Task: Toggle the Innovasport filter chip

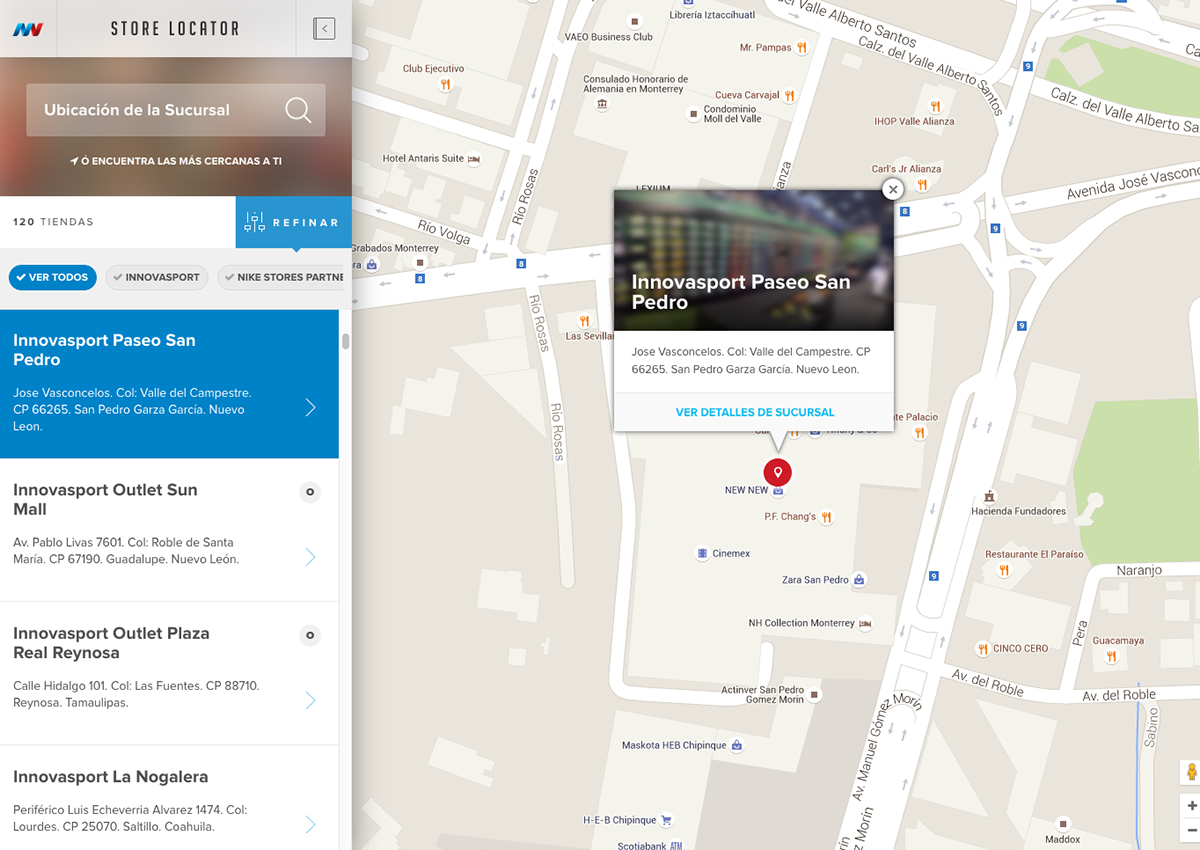Action: point(157,277)
